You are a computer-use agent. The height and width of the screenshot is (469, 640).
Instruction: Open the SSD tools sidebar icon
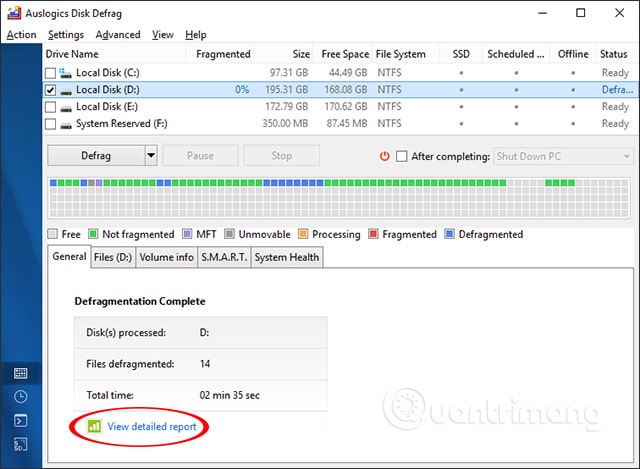[x=20, y=445]
